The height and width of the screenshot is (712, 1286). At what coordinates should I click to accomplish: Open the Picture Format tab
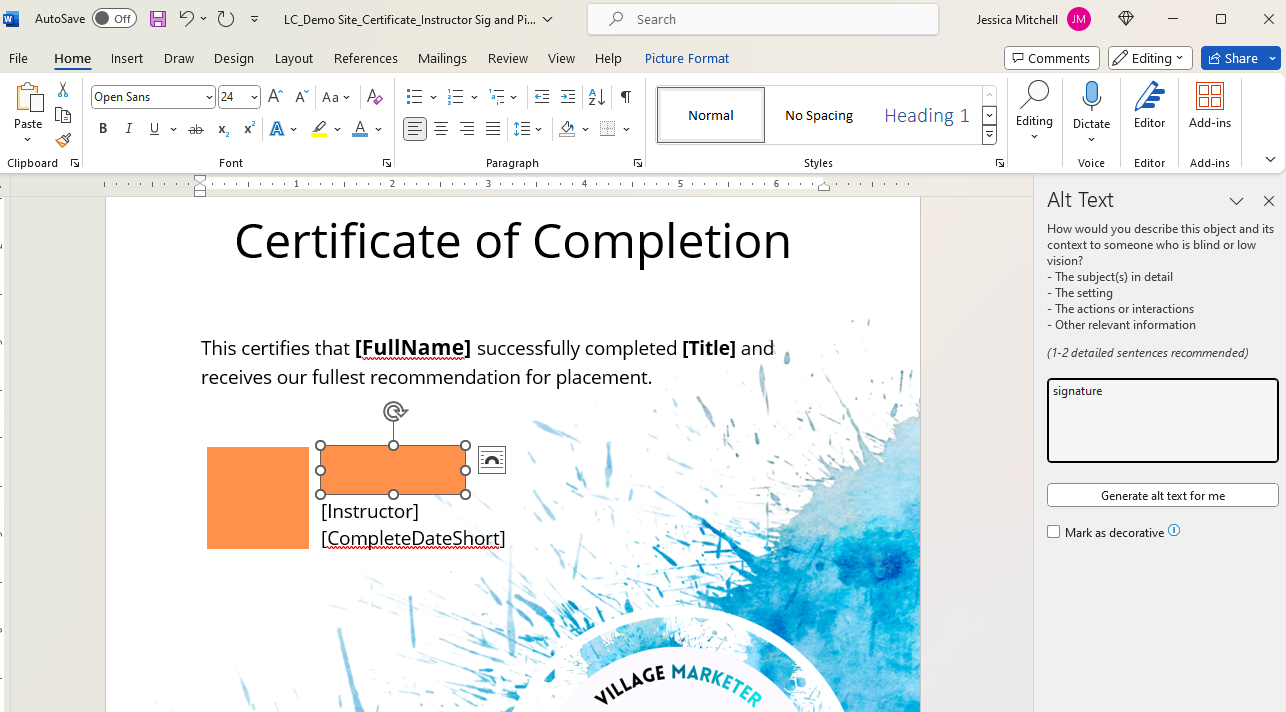[687, 58]
